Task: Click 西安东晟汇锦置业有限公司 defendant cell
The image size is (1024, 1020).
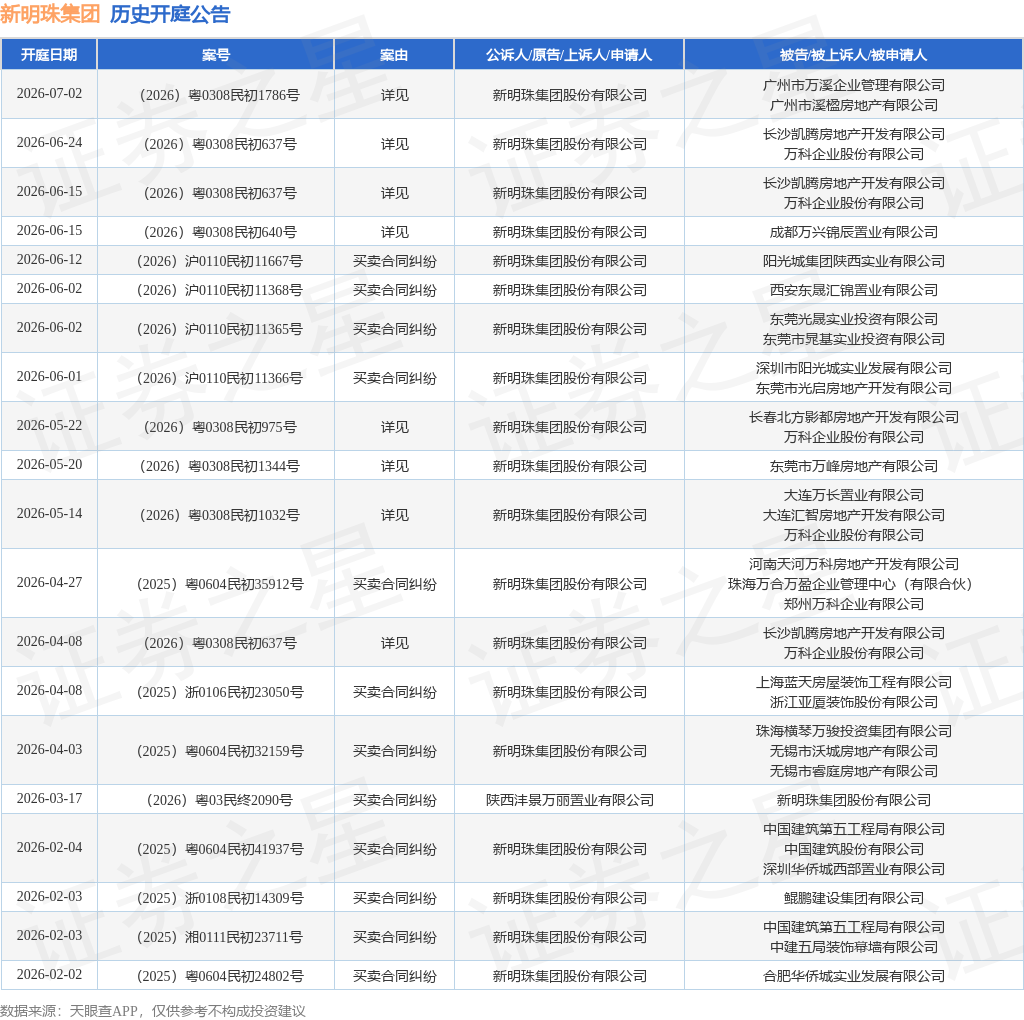Action: (x=854, y=290)
